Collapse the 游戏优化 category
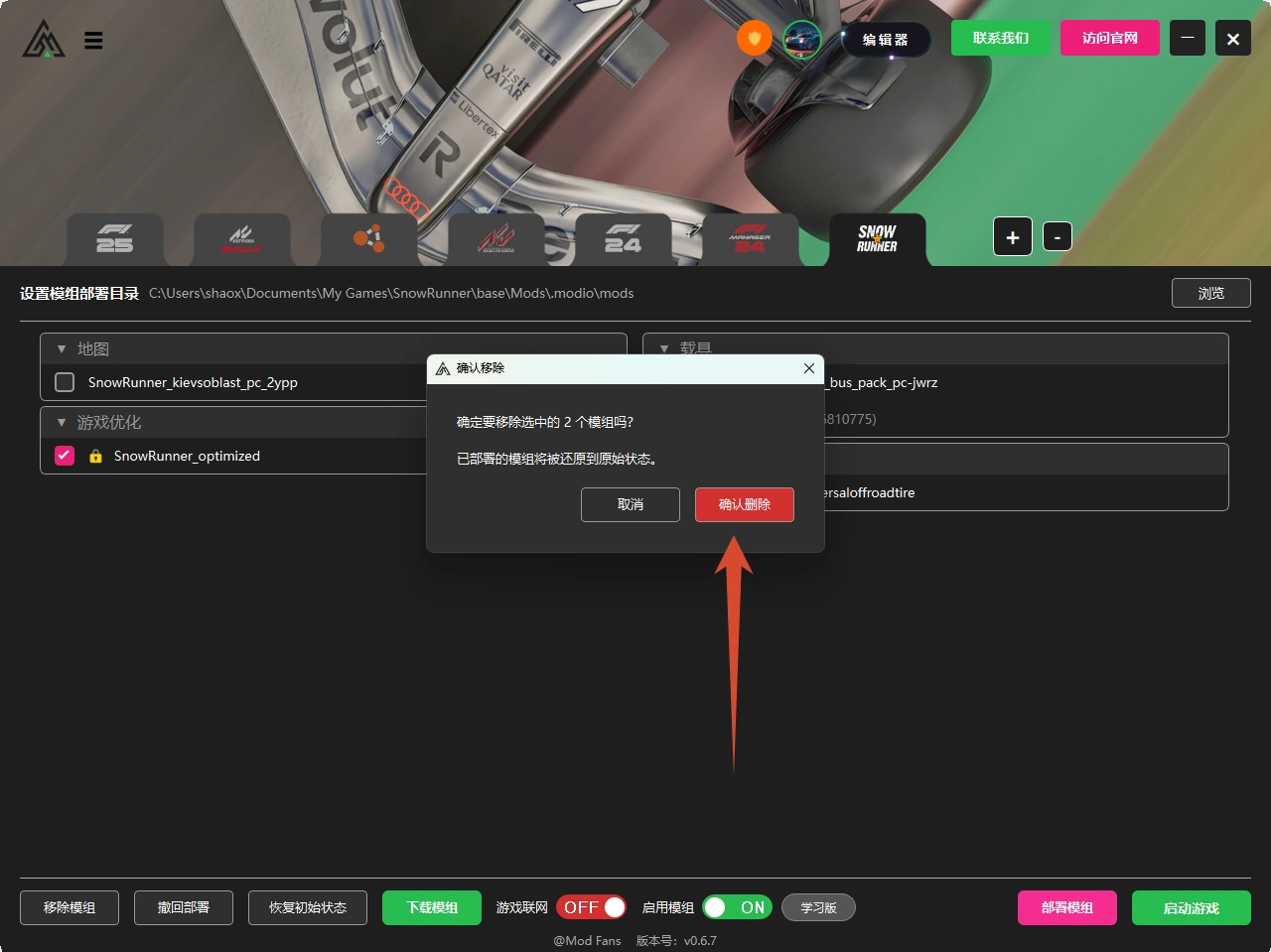 click(x=62, y=423)
